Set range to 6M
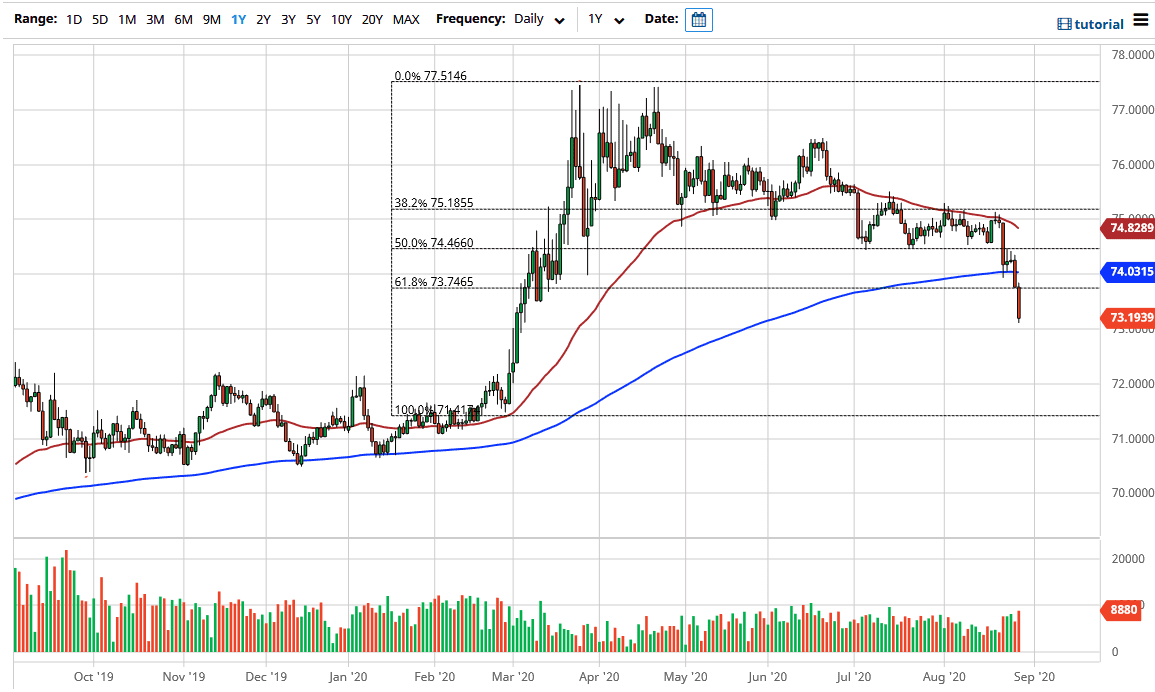The width and height of the screenshot is (1155, 692). pos(183,20)
